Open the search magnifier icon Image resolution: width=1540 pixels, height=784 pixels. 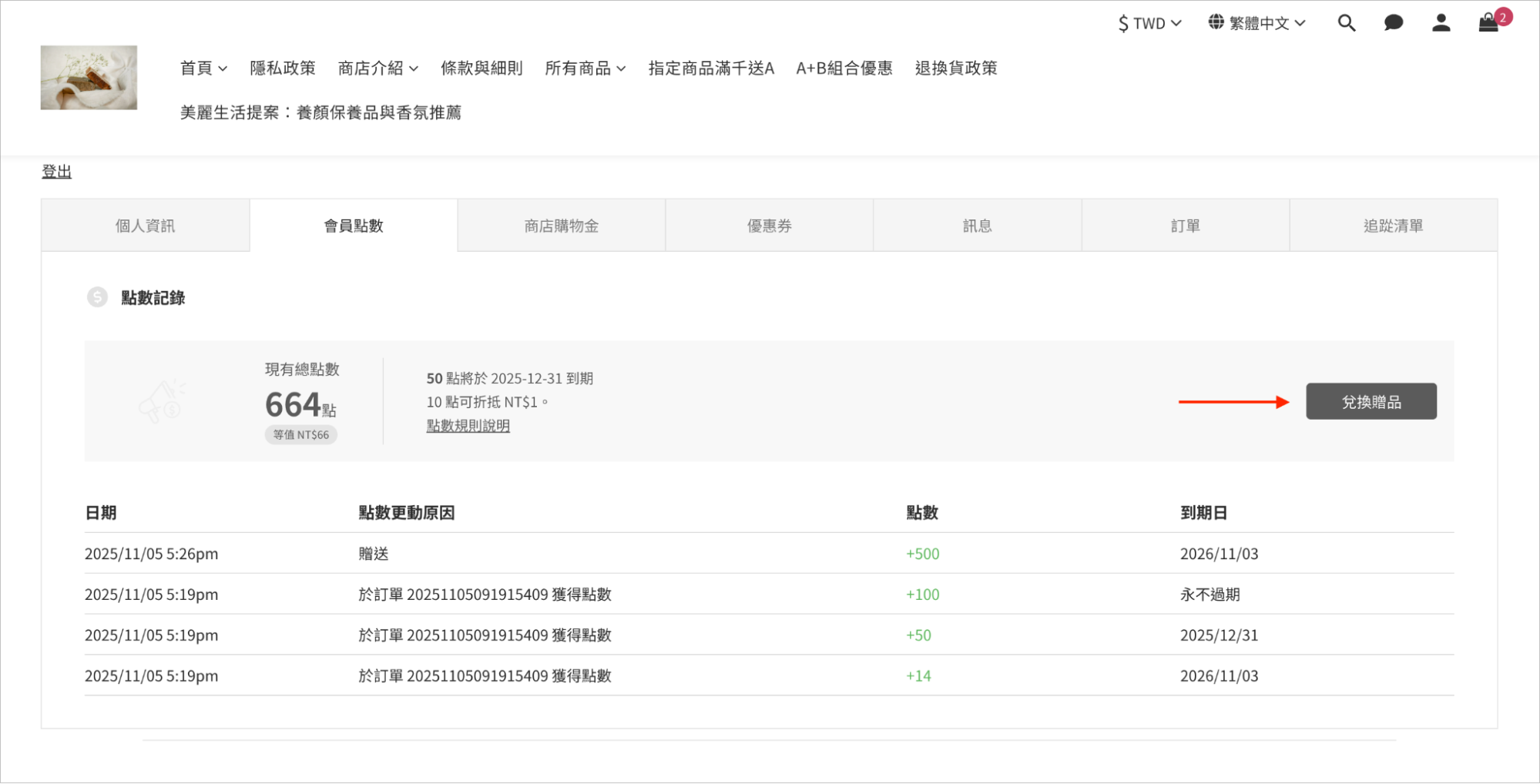(x=1346, y=23)
